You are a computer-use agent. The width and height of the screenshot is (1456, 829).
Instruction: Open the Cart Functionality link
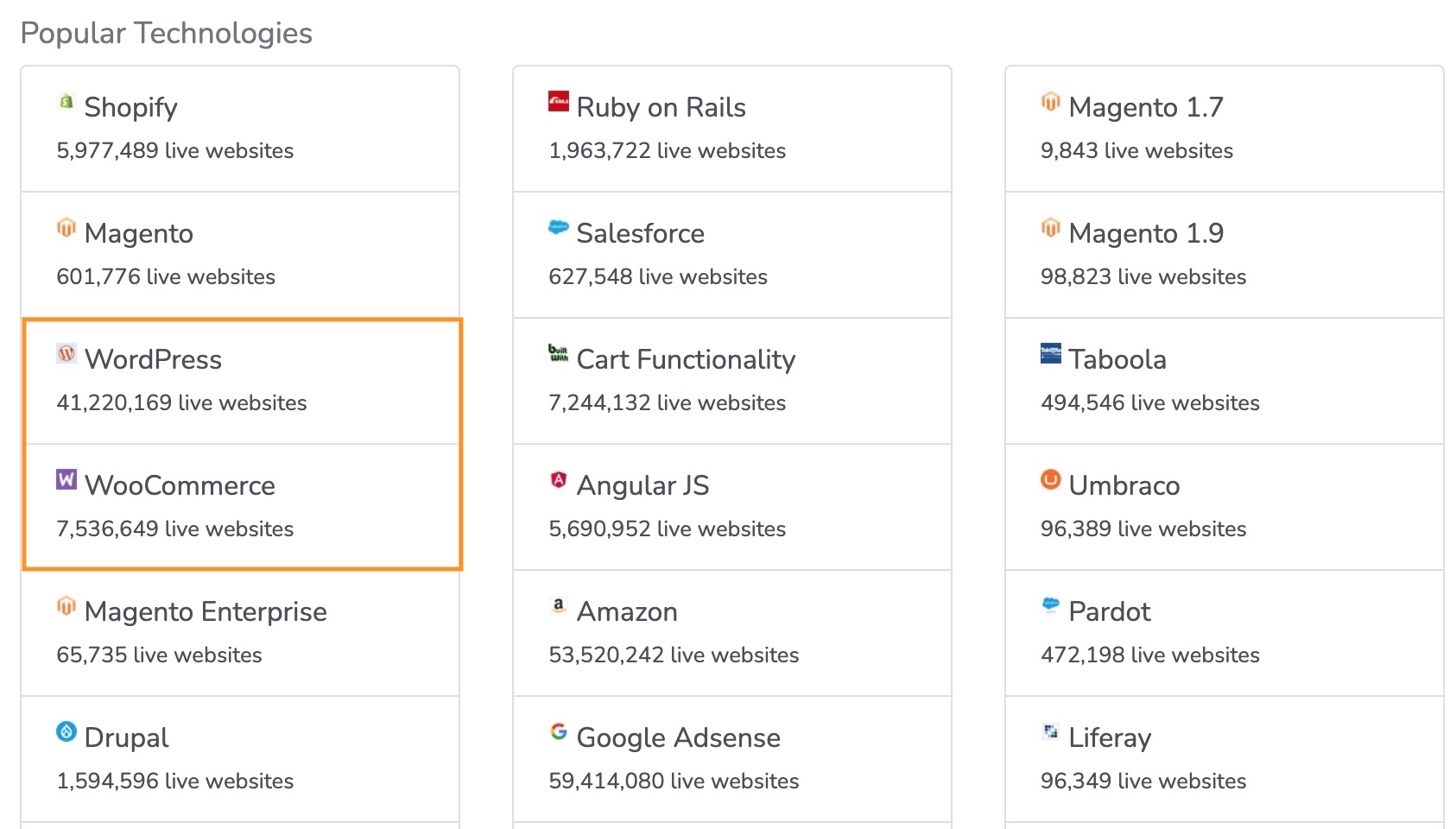tap(686, 359)
